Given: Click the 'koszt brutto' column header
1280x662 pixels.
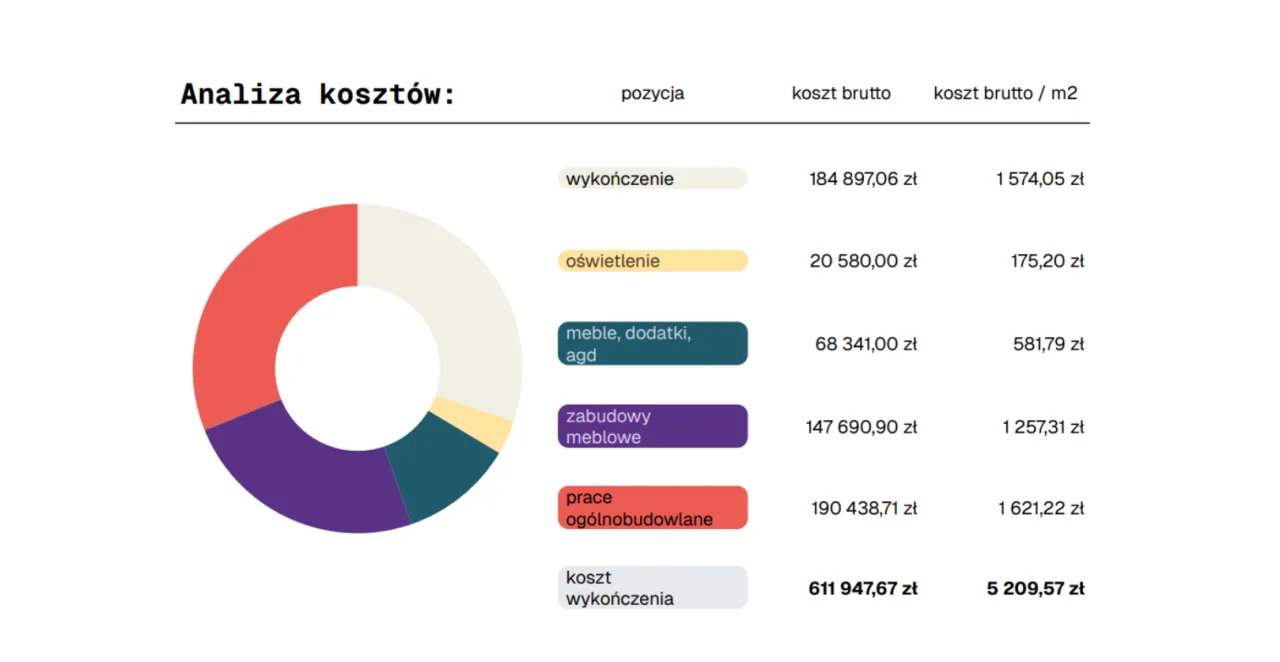Looking at the screenshot, I should point(841,93).
